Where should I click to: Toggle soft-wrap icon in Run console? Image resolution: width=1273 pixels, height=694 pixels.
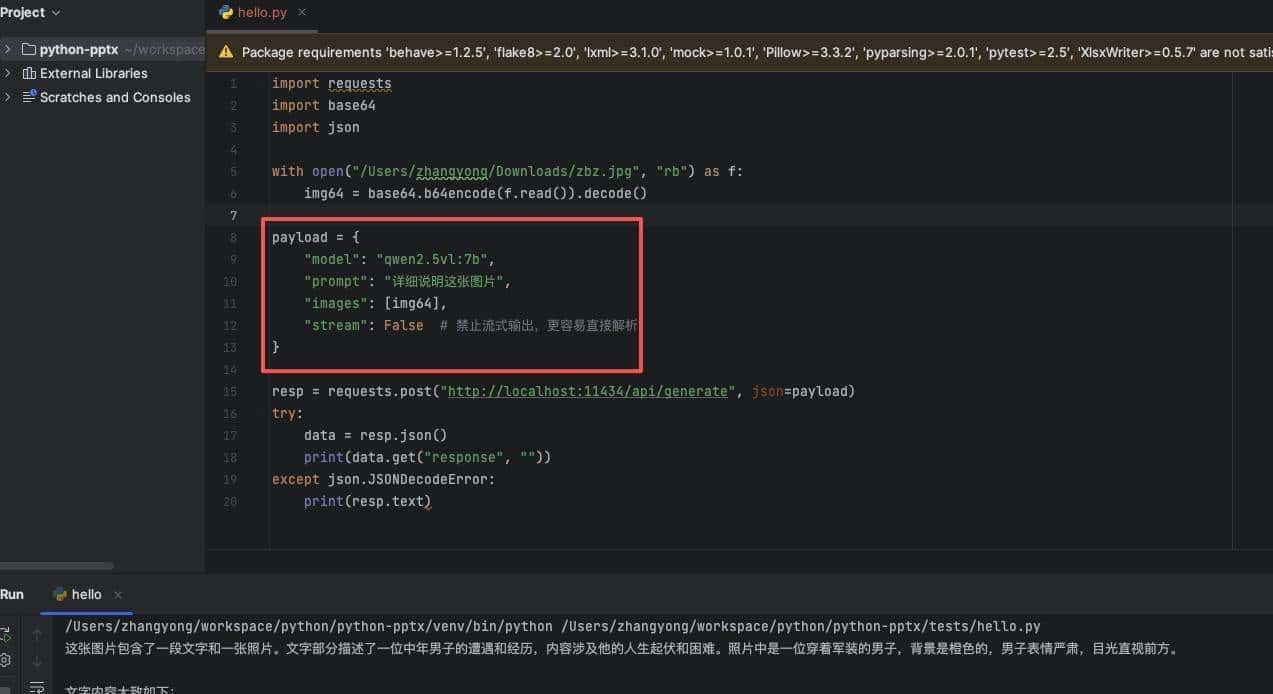(38, 687)
